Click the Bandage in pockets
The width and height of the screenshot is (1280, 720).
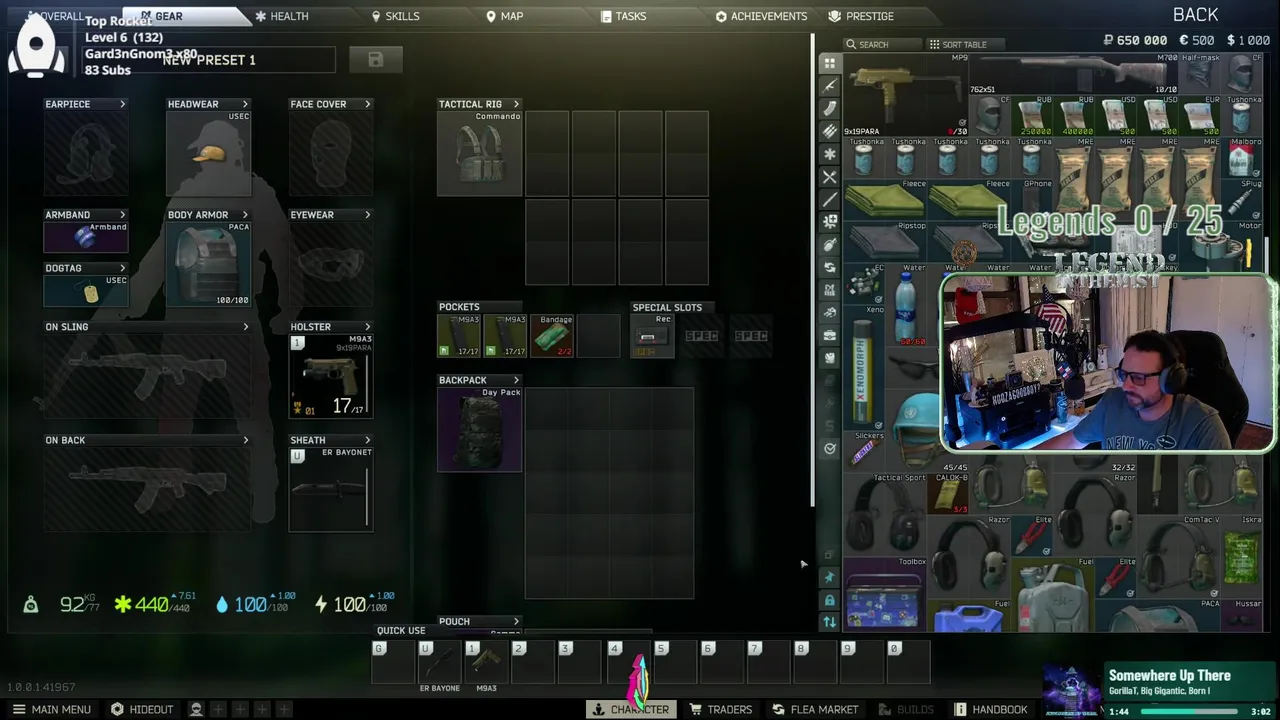(x=552, y=336)
